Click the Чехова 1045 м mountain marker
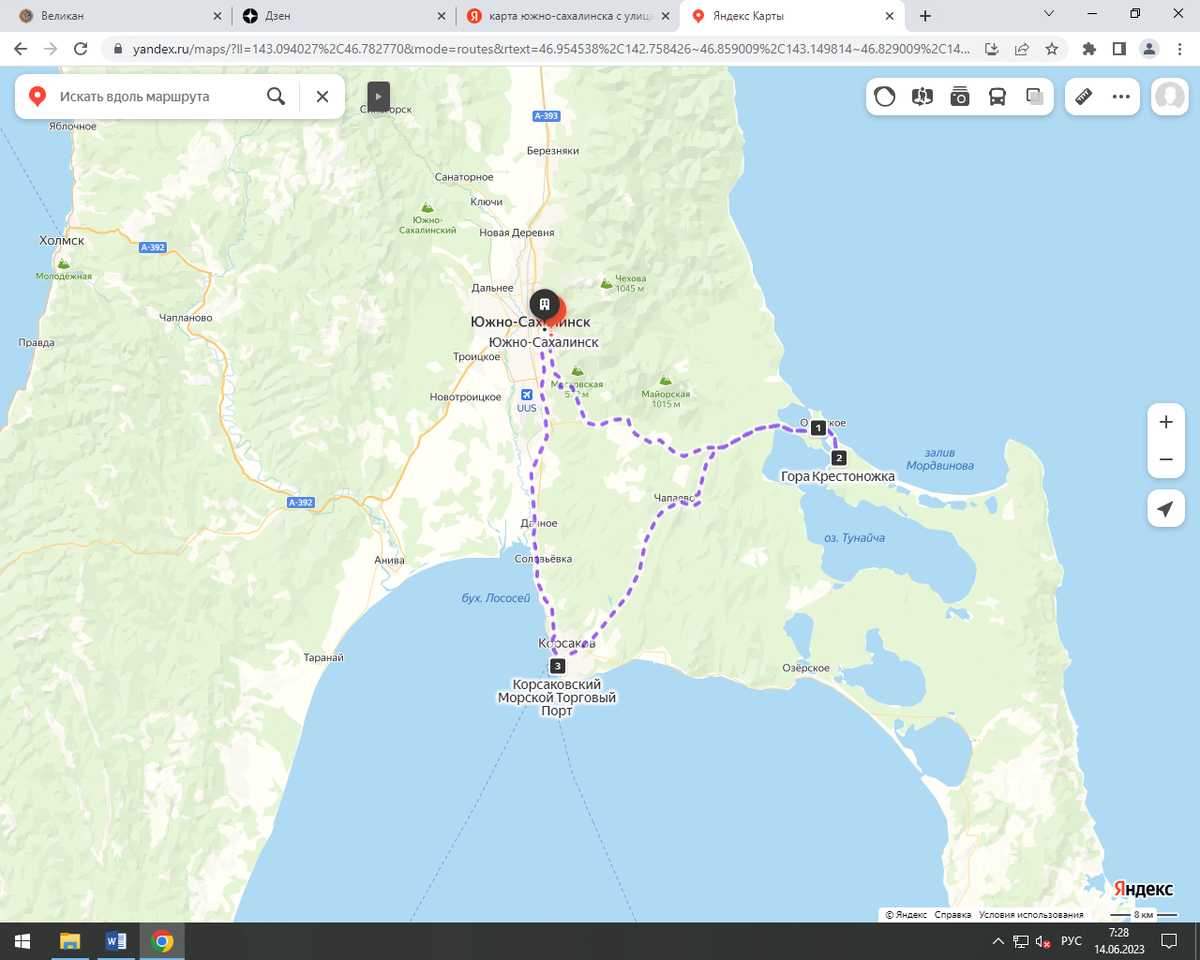Screen dimensions: 1200x960 (x=606, y=284)
